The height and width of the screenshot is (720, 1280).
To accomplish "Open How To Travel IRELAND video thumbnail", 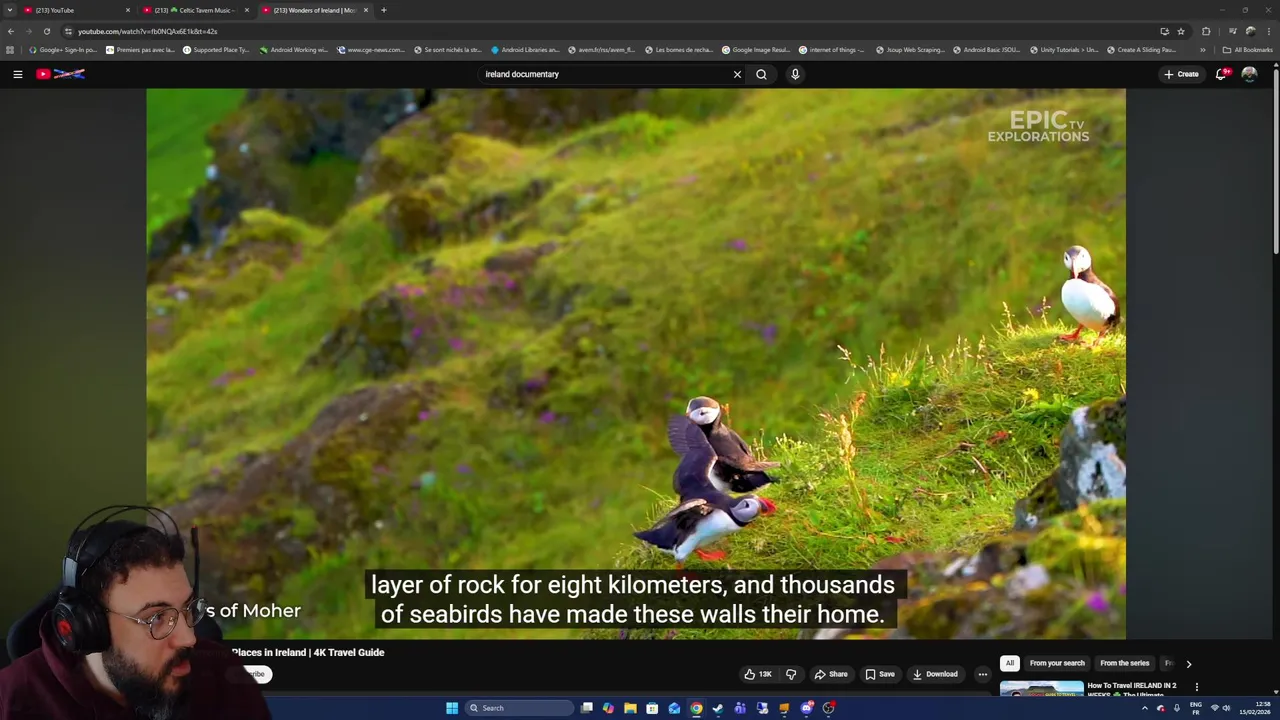I will [1041, 688].
